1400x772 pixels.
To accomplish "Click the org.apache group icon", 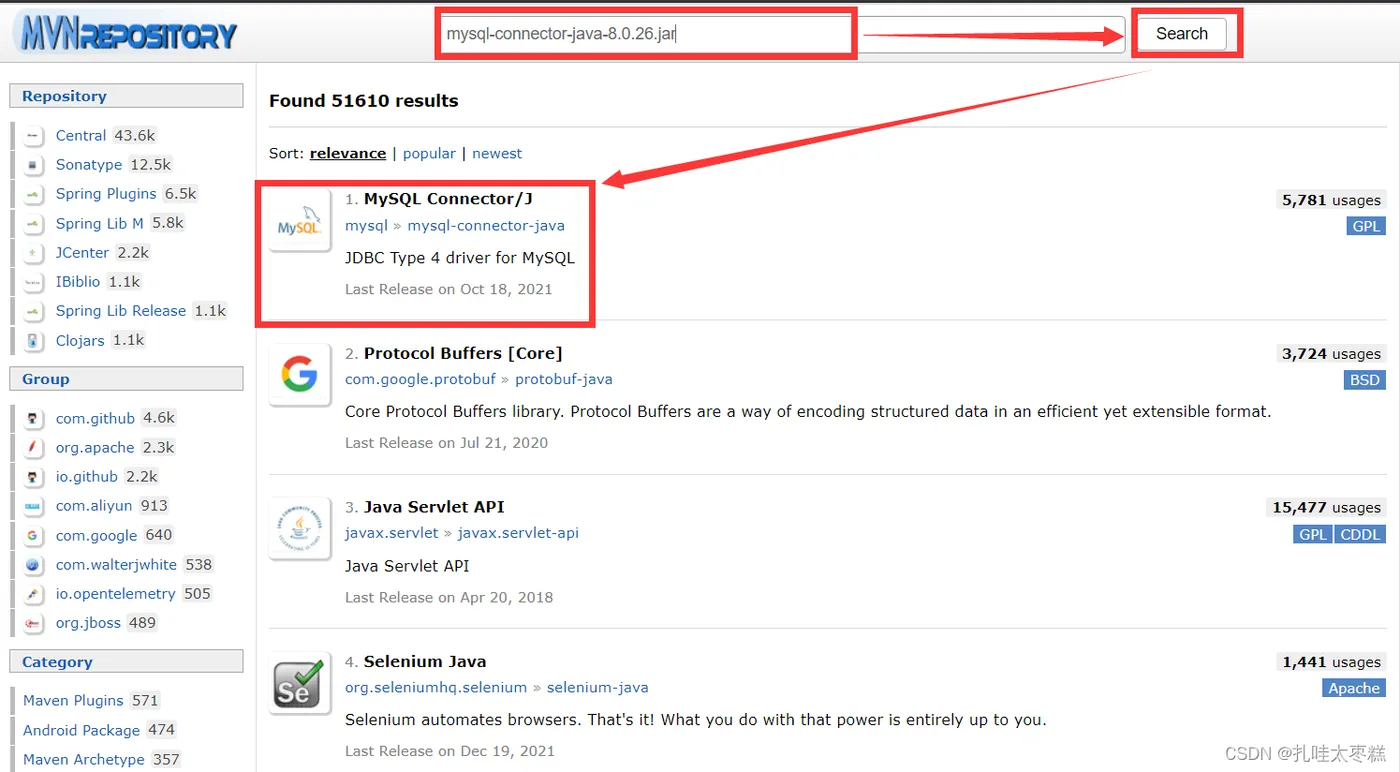I will tap(34, 448).
